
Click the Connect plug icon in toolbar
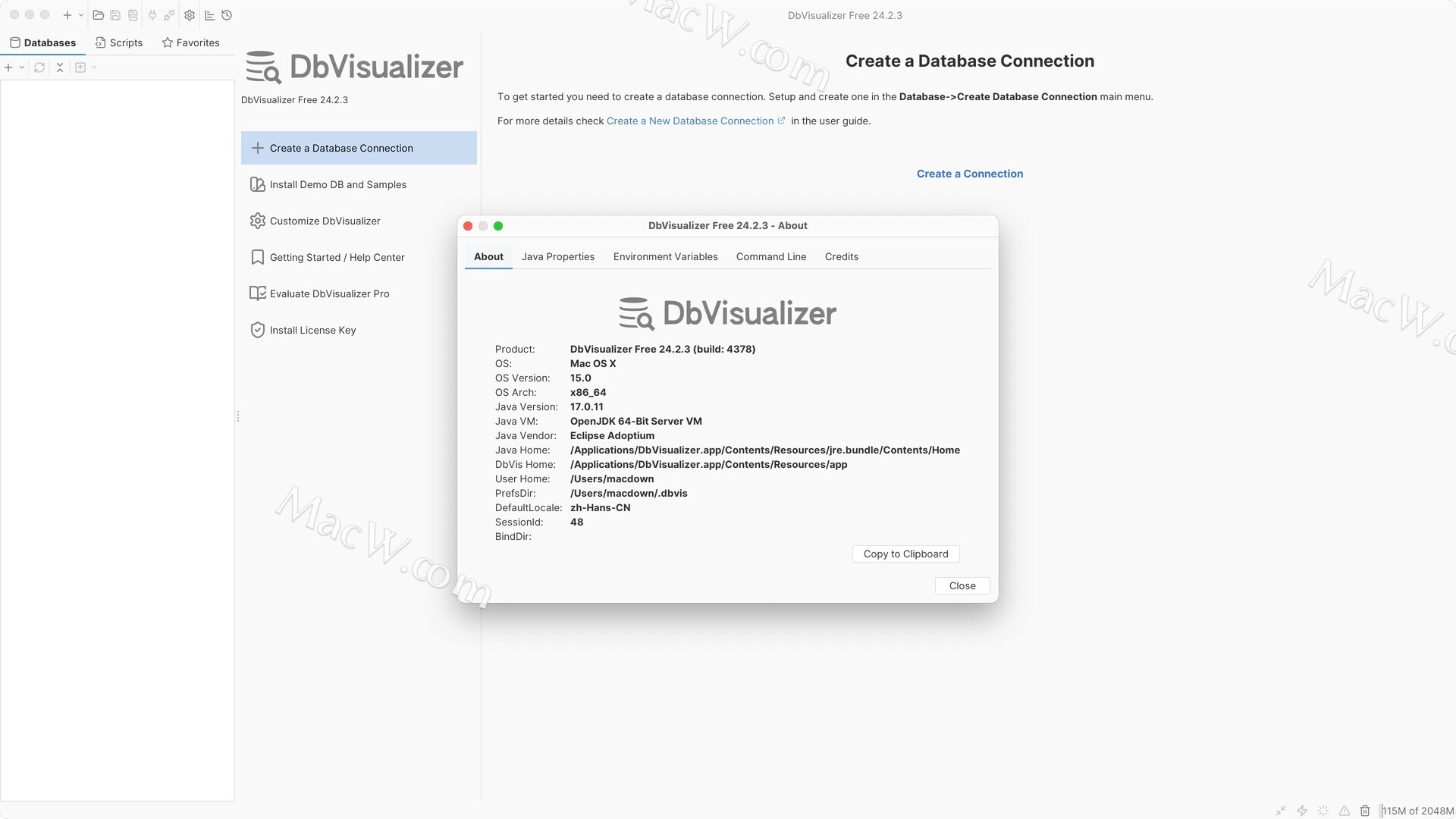point(152,15)
